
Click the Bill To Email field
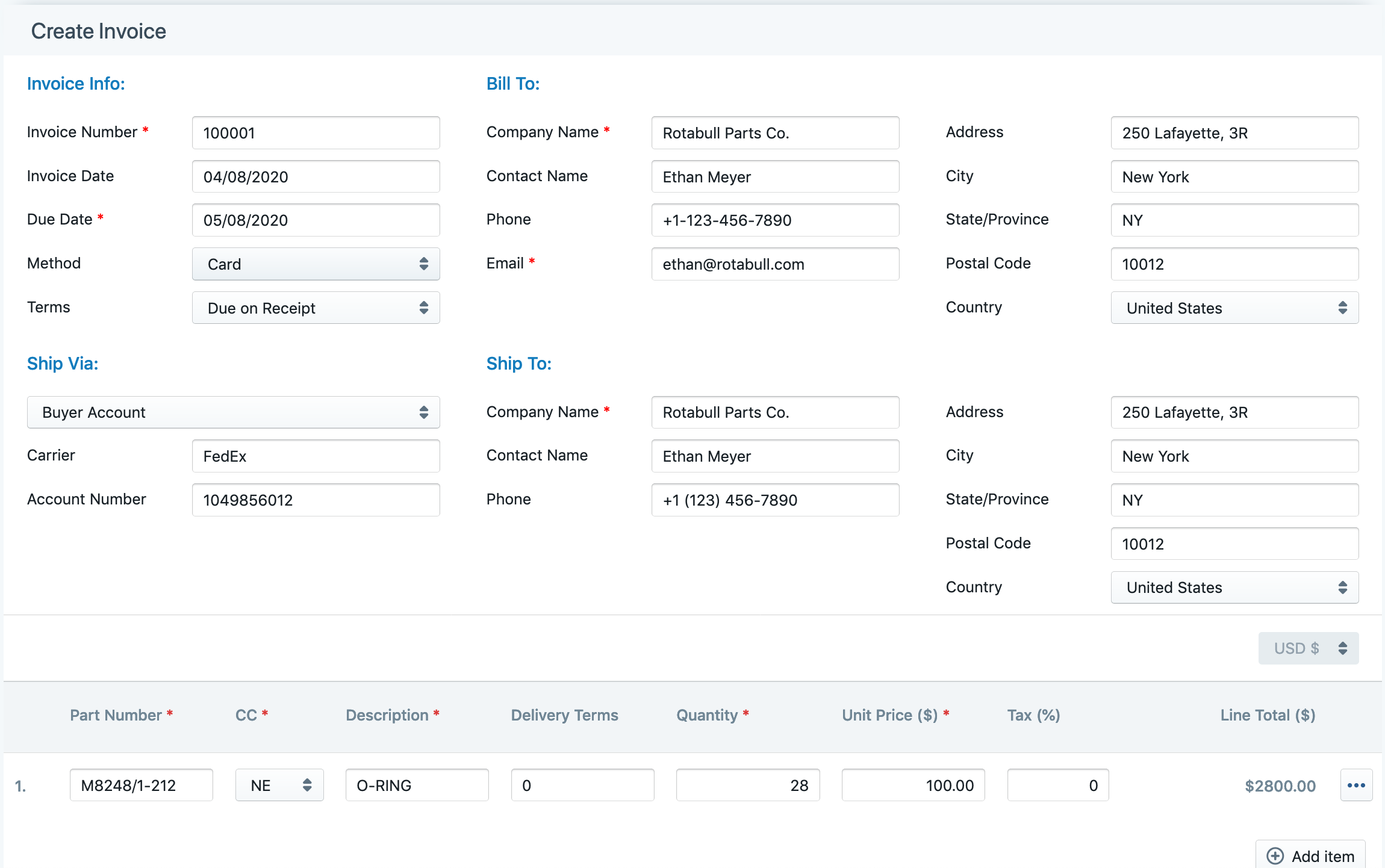pyautogui.click(x=774, y=264)
